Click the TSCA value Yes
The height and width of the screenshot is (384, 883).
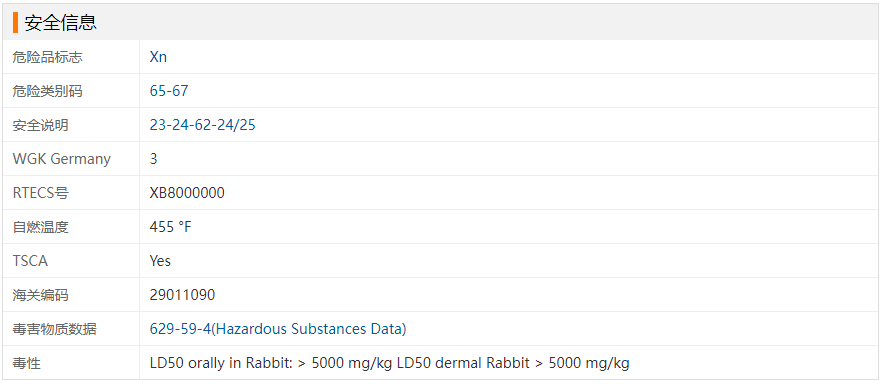coord(160,261)
